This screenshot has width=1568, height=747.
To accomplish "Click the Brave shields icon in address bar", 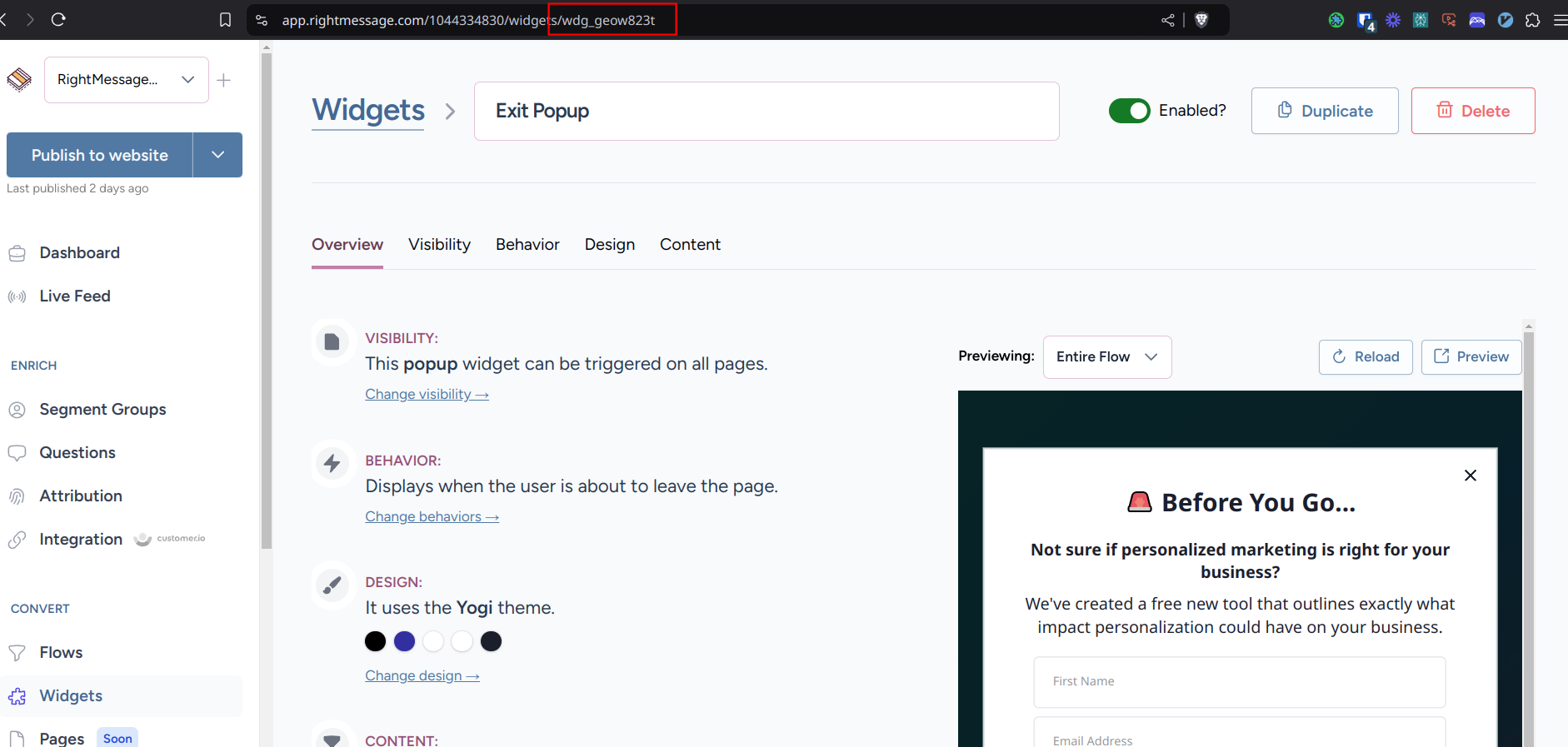I will (1201, 20).
